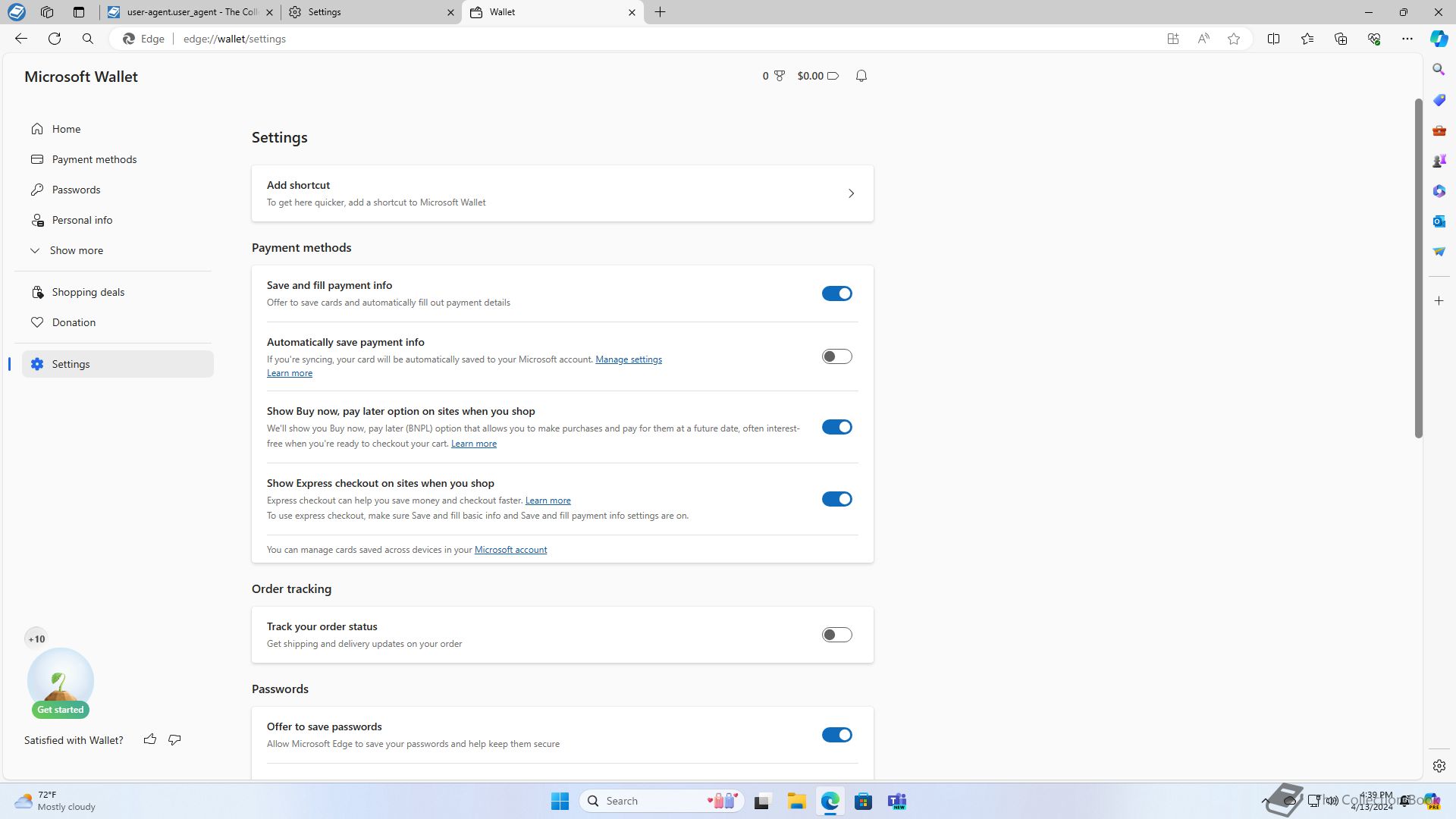
Task: Go to Wallet Home
Action: tap(118, 129)
